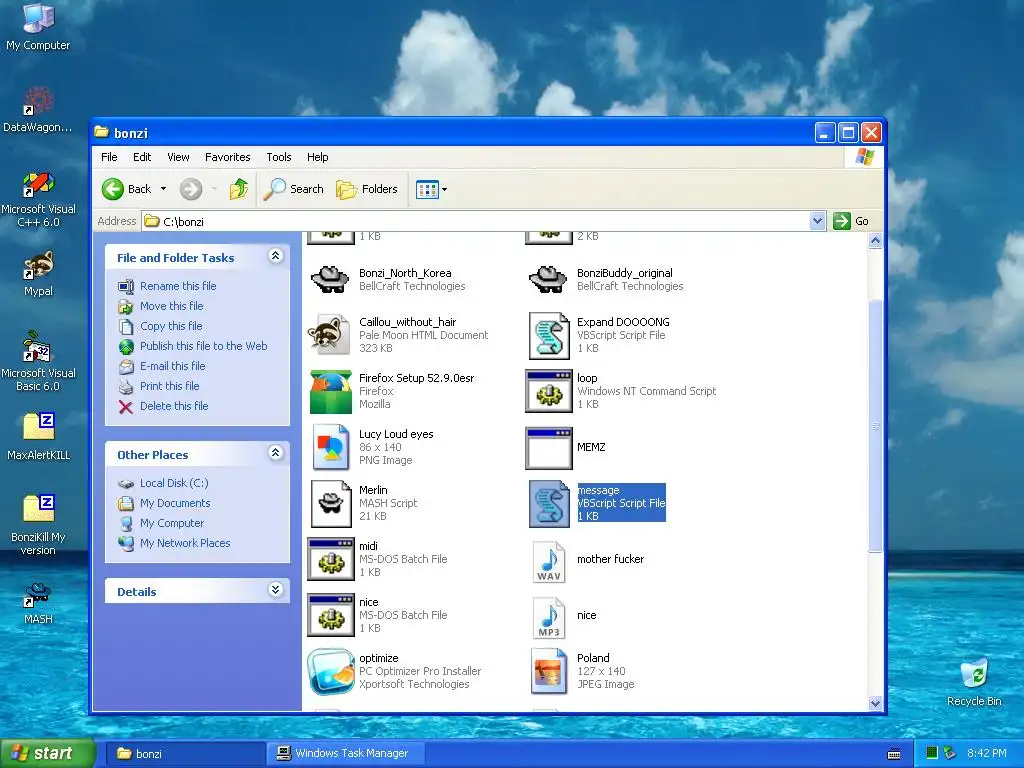The height and width of the screenshot is (768, 1024).
Task: Switch to Windows Task Manager taskbar button
Action: (x=345, y=754)
